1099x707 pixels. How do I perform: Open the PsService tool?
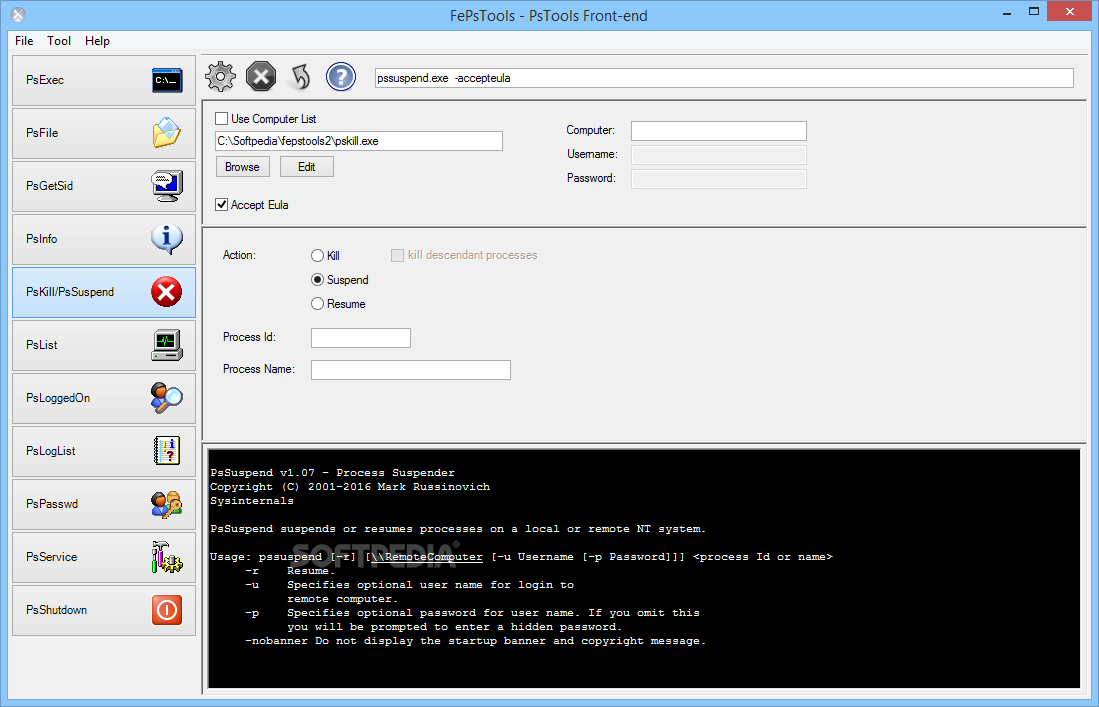pyautogui.click(x=104, y=557)
